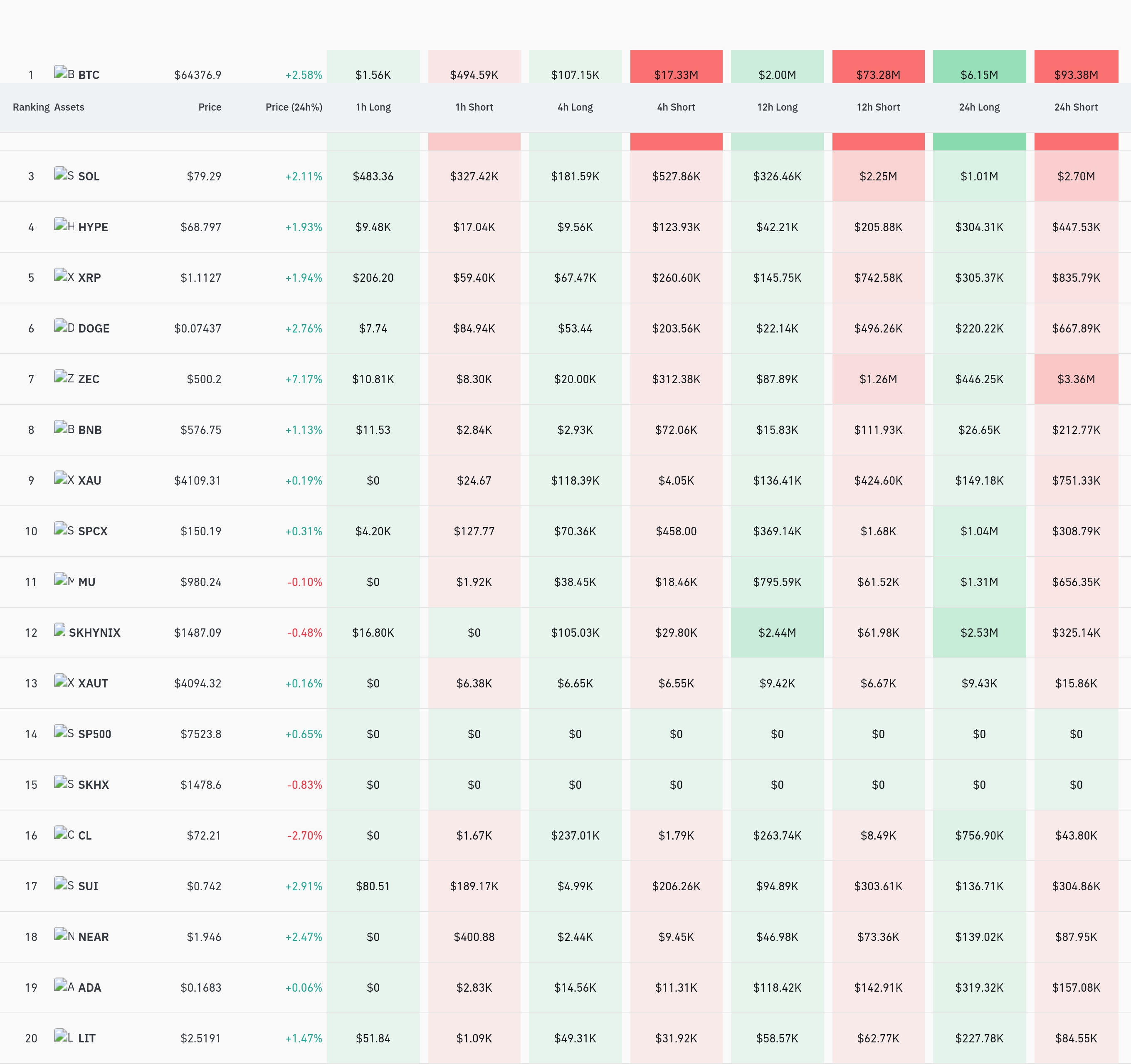Open the NEAR asset link
This screenshot has height=1064, width=1131.
[93, 937]
